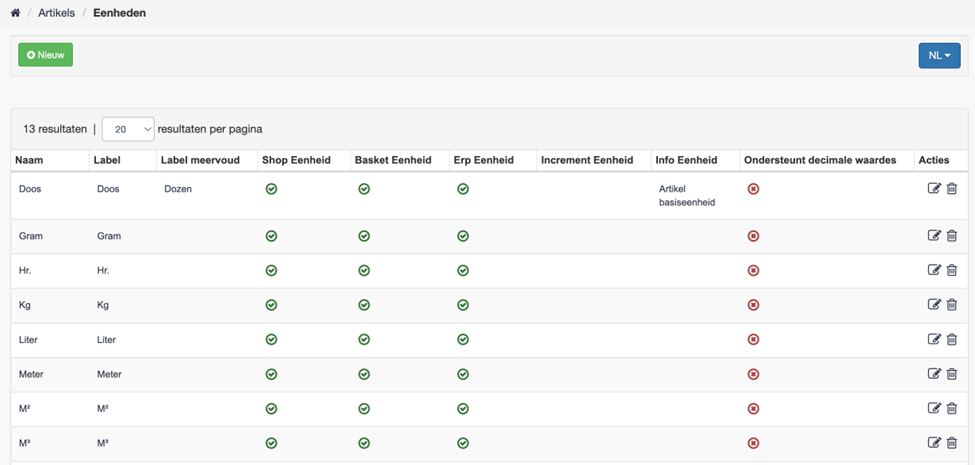Select the Eenheden breadcrumb title
This screenshot has width=975, height=465.
pos(119,12)
